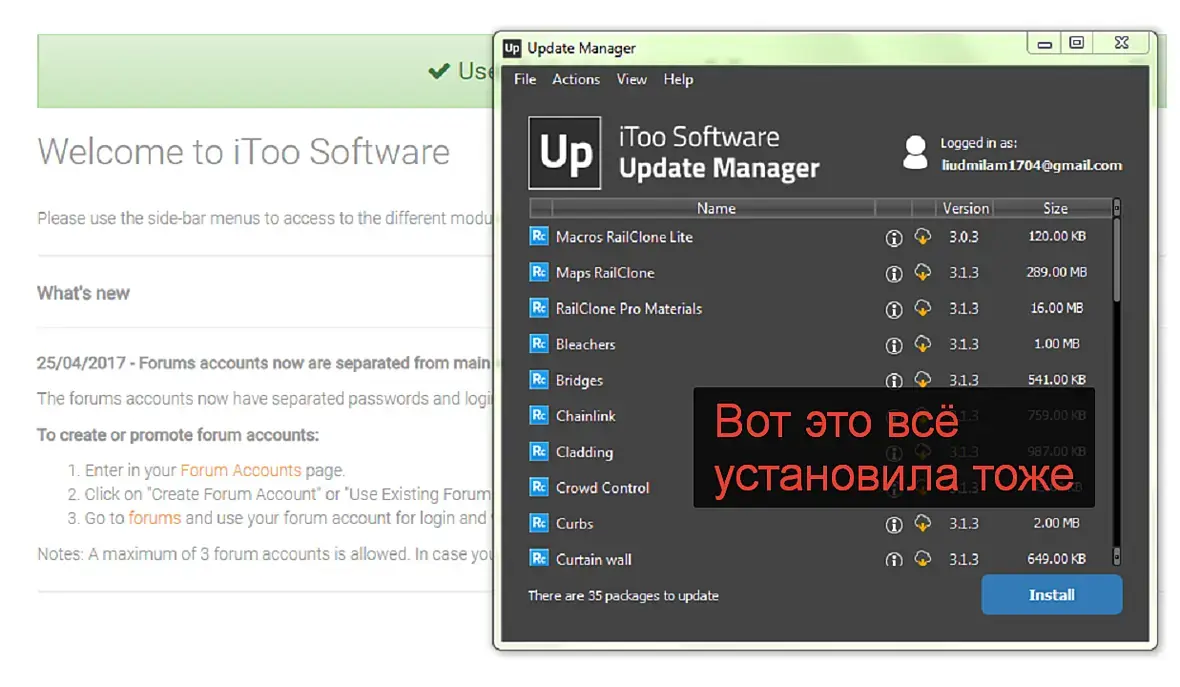Show info for Maps RailClone

893,273
